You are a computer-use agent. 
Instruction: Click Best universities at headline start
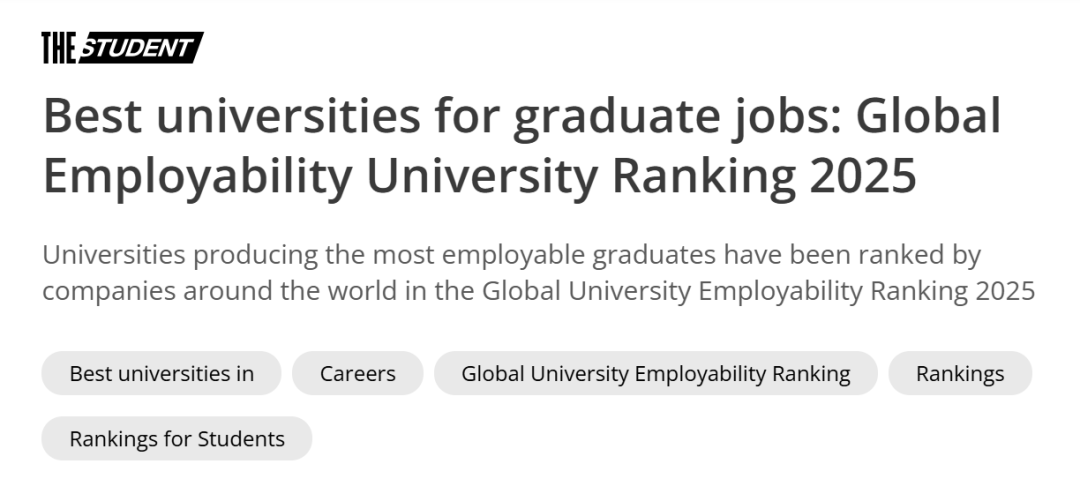tap(231, 116)
